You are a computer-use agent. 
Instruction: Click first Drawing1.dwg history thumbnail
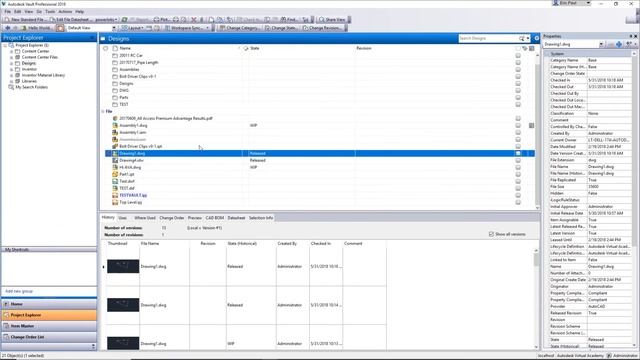pos(123,266)
